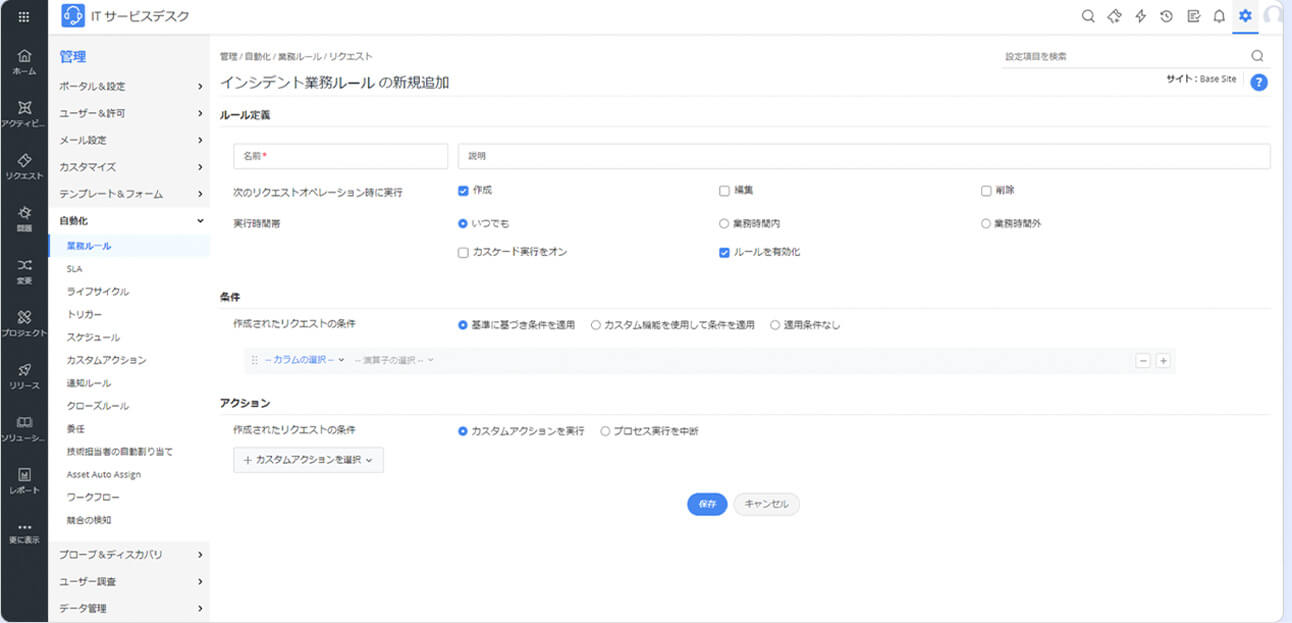Expand the ポータル&設定 sidebar section

130,86
